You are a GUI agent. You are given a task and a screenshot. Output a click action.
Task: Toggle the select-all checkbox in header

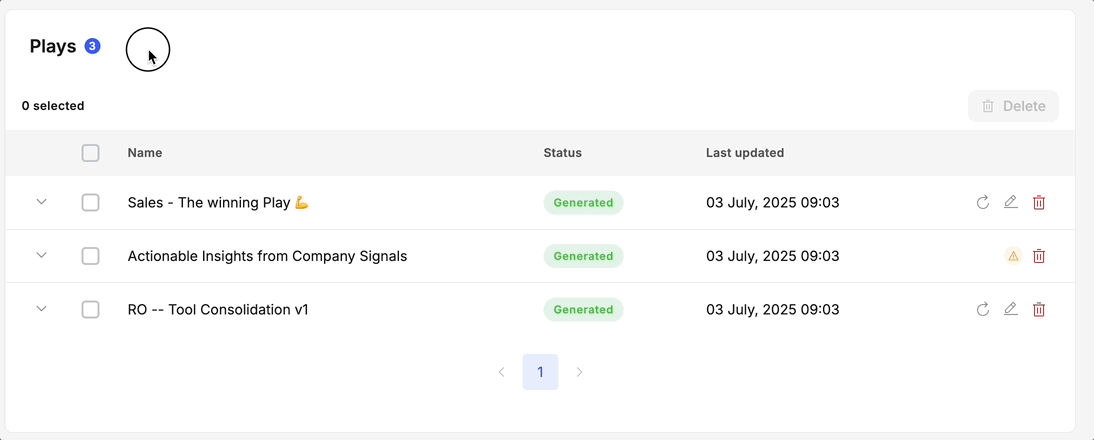point(91,153)
